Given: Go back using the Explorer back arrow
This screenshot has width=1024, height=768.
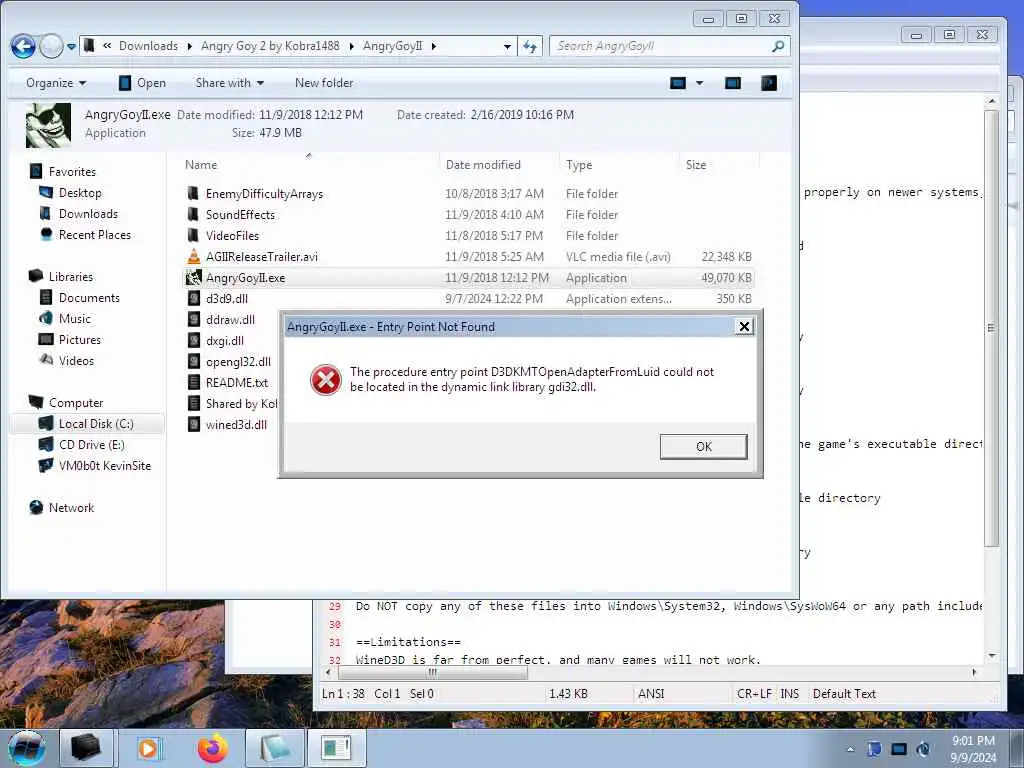Looking at the screenshot, I should (x=23, y=46).
